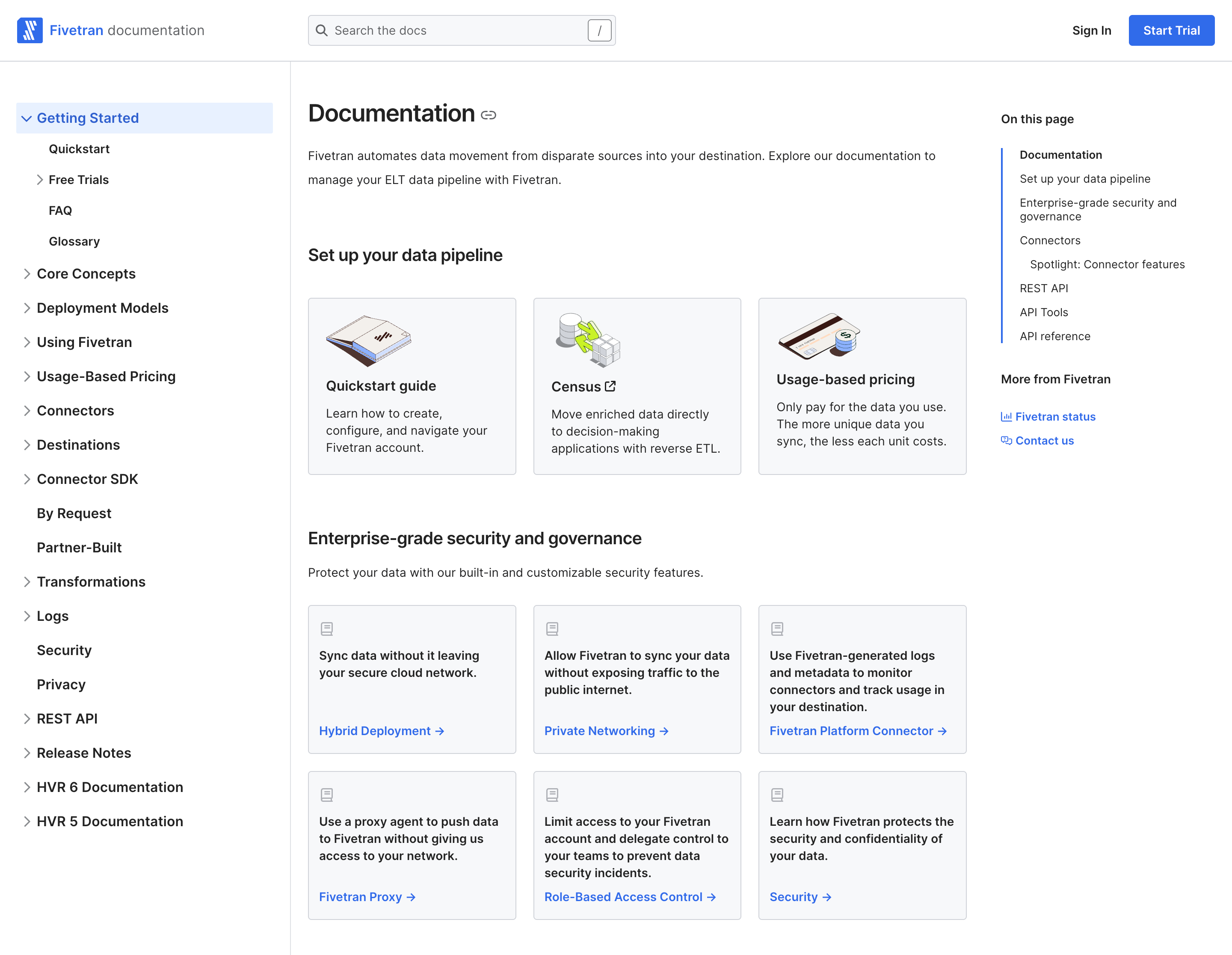Open By Request in the sidebar
The height and width of the screenshot is (955, 1232).
(74, 514)
